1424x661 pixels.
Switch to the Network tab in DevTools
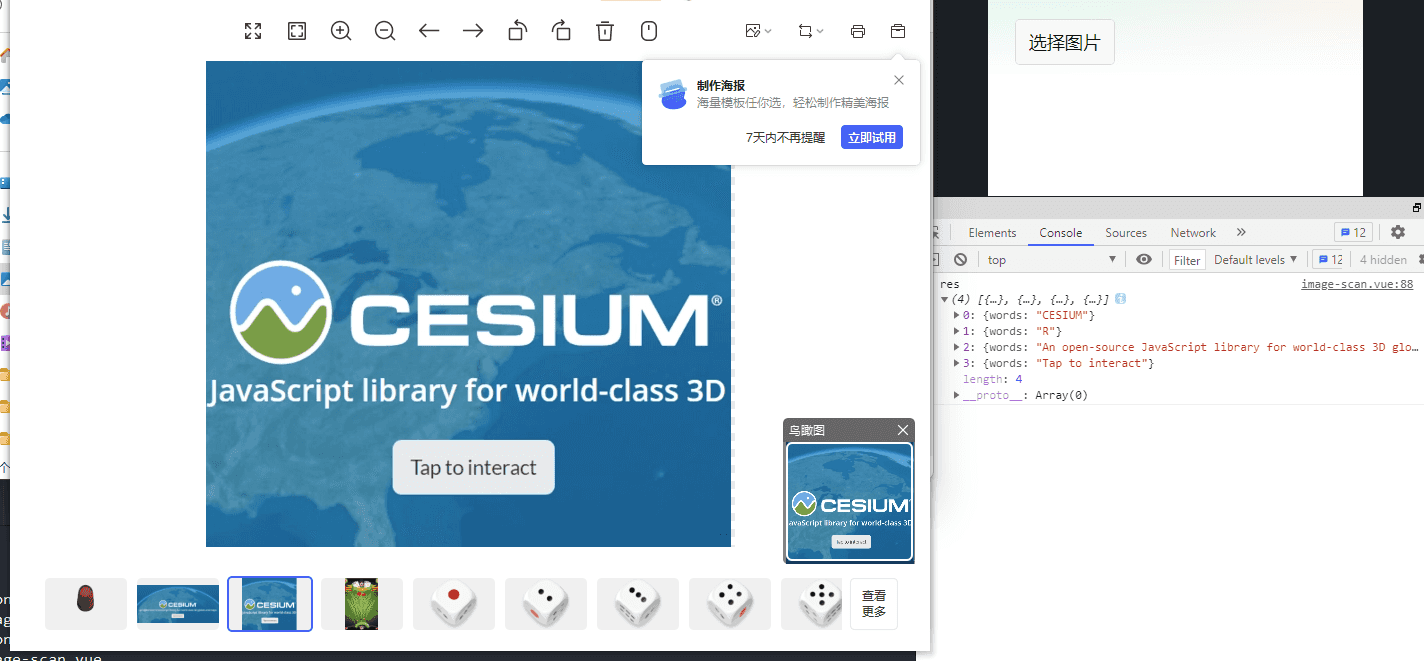coord(1193,233)
